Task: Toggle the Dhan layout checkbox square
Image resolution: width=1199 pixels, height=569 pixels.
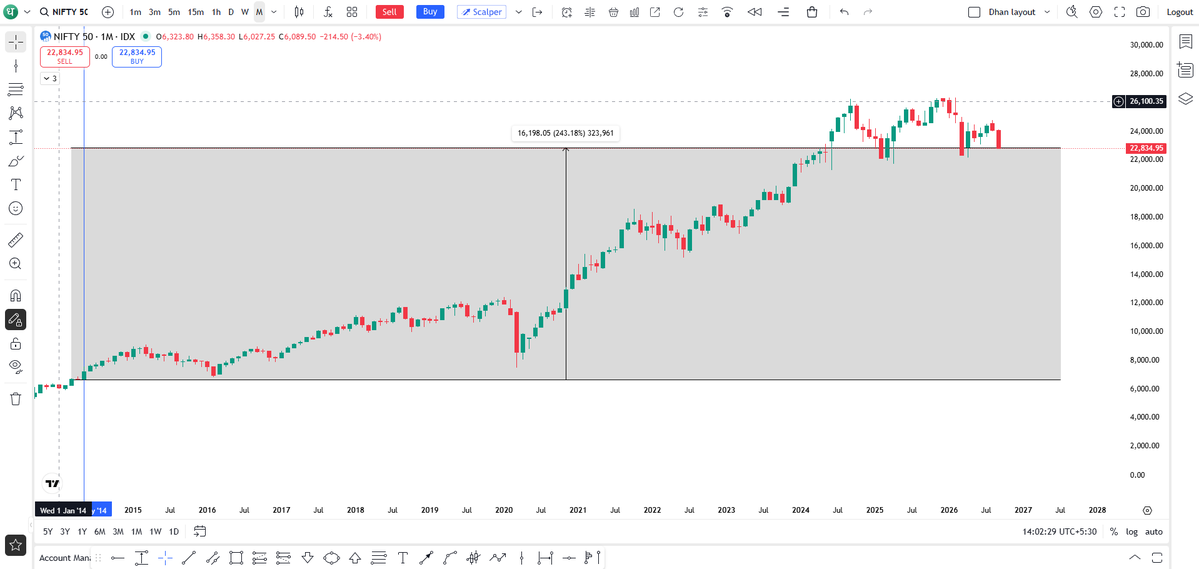Action: click(974, 12)
